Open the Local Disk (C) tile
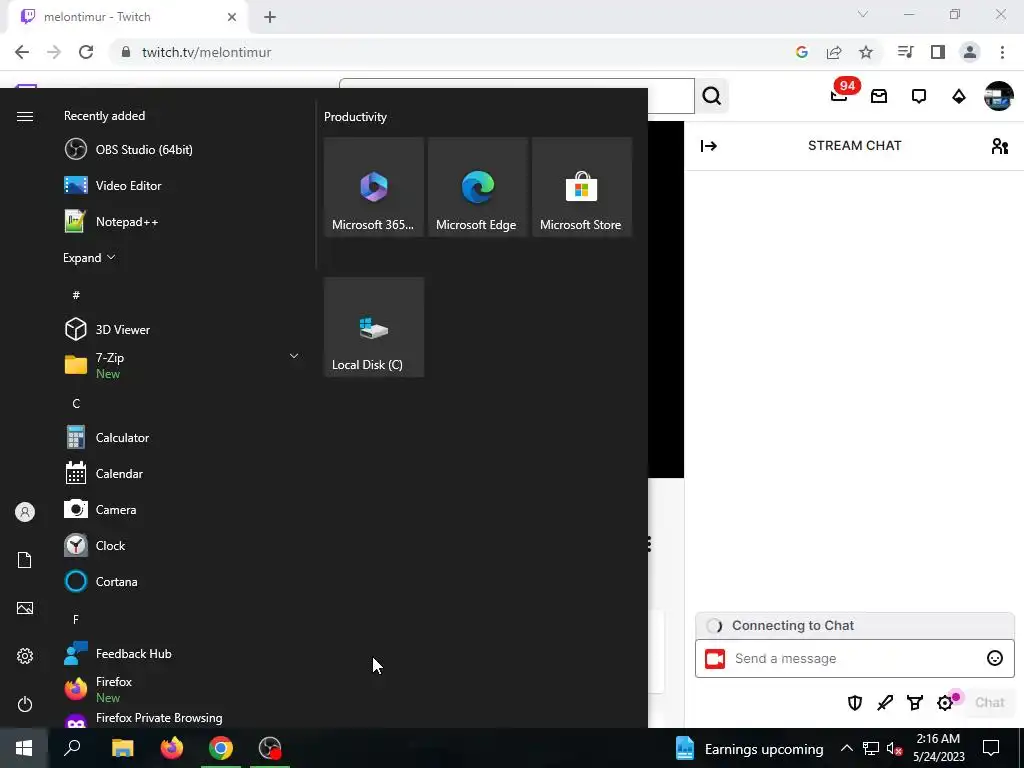 pos(374,327)
